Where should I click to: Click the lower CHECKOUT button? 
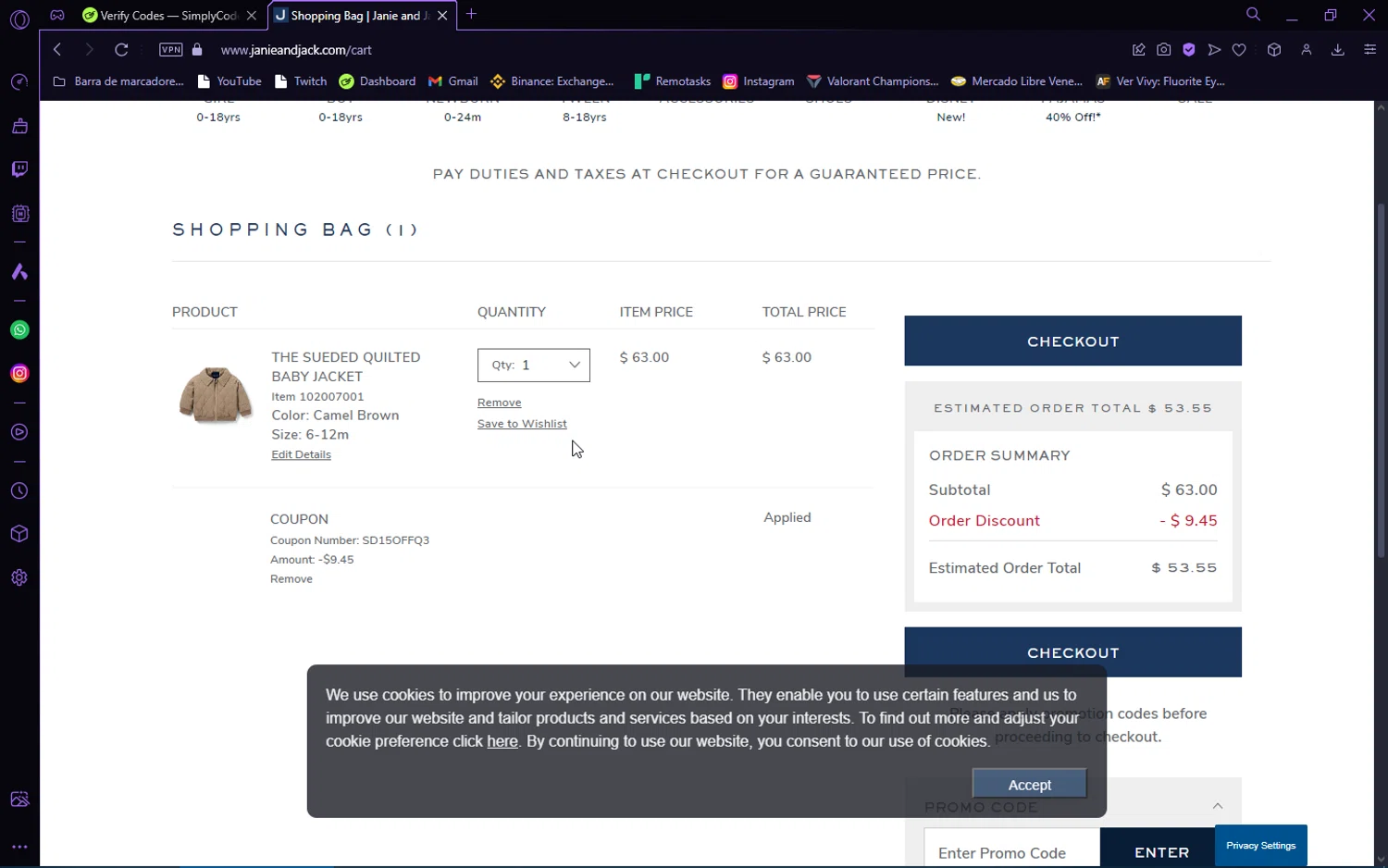1072,652
